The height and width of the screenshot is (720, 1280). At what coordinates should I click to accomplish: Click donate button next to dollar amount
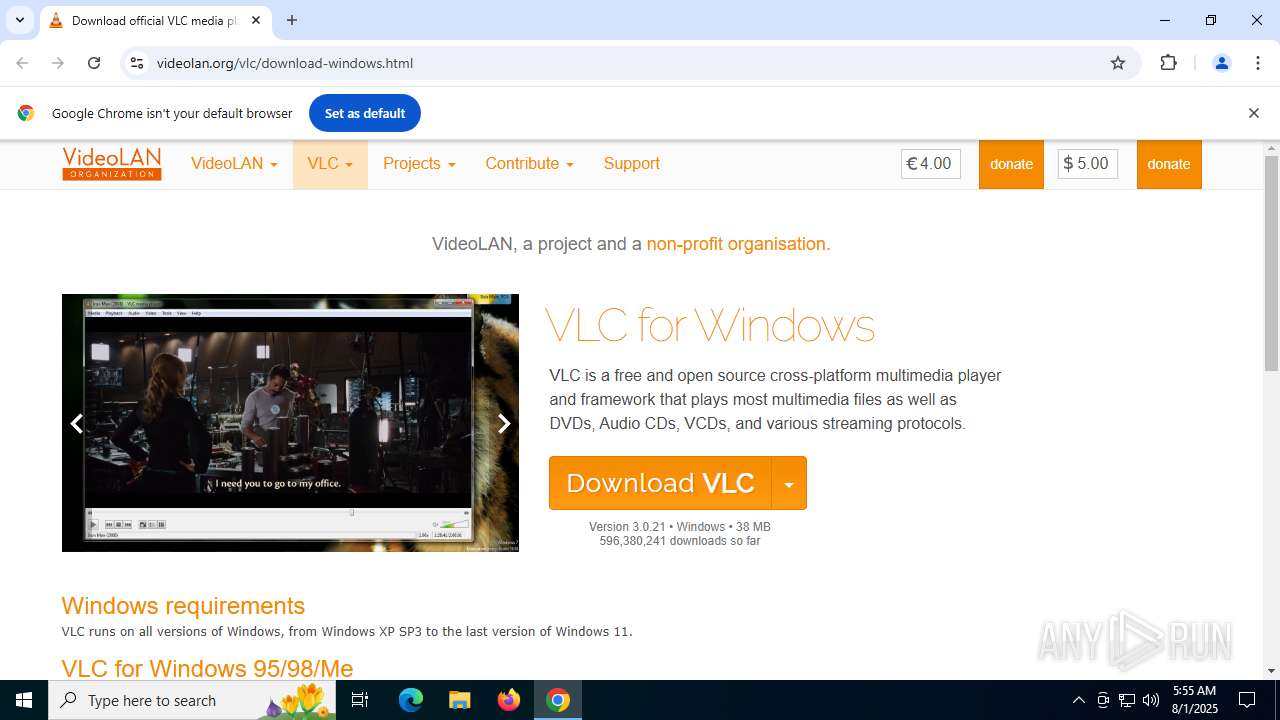coord(1169,164)
